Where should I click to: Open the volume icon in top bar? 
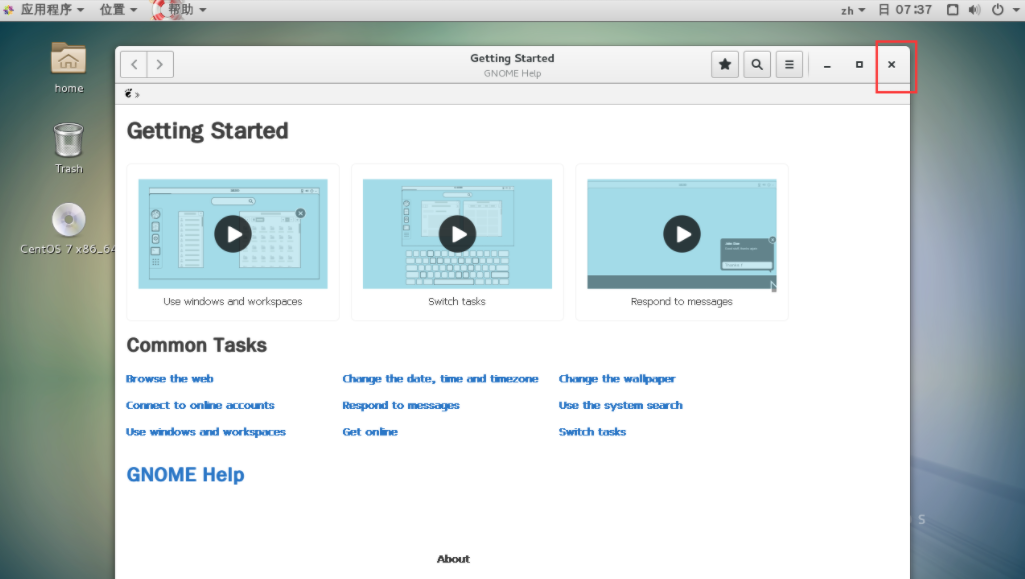point(974,10)
